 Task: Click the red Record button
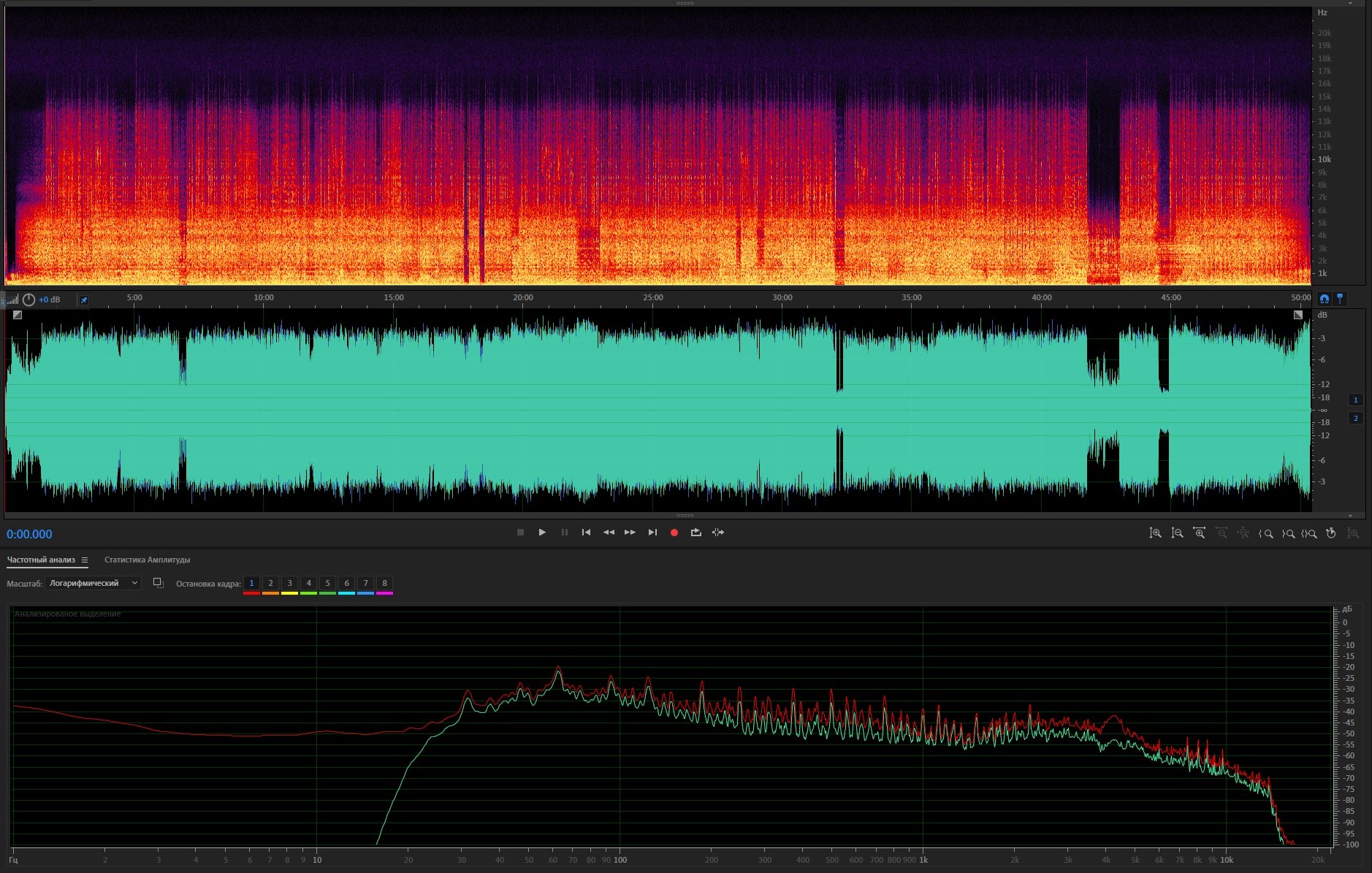click(x=674, y=533)
